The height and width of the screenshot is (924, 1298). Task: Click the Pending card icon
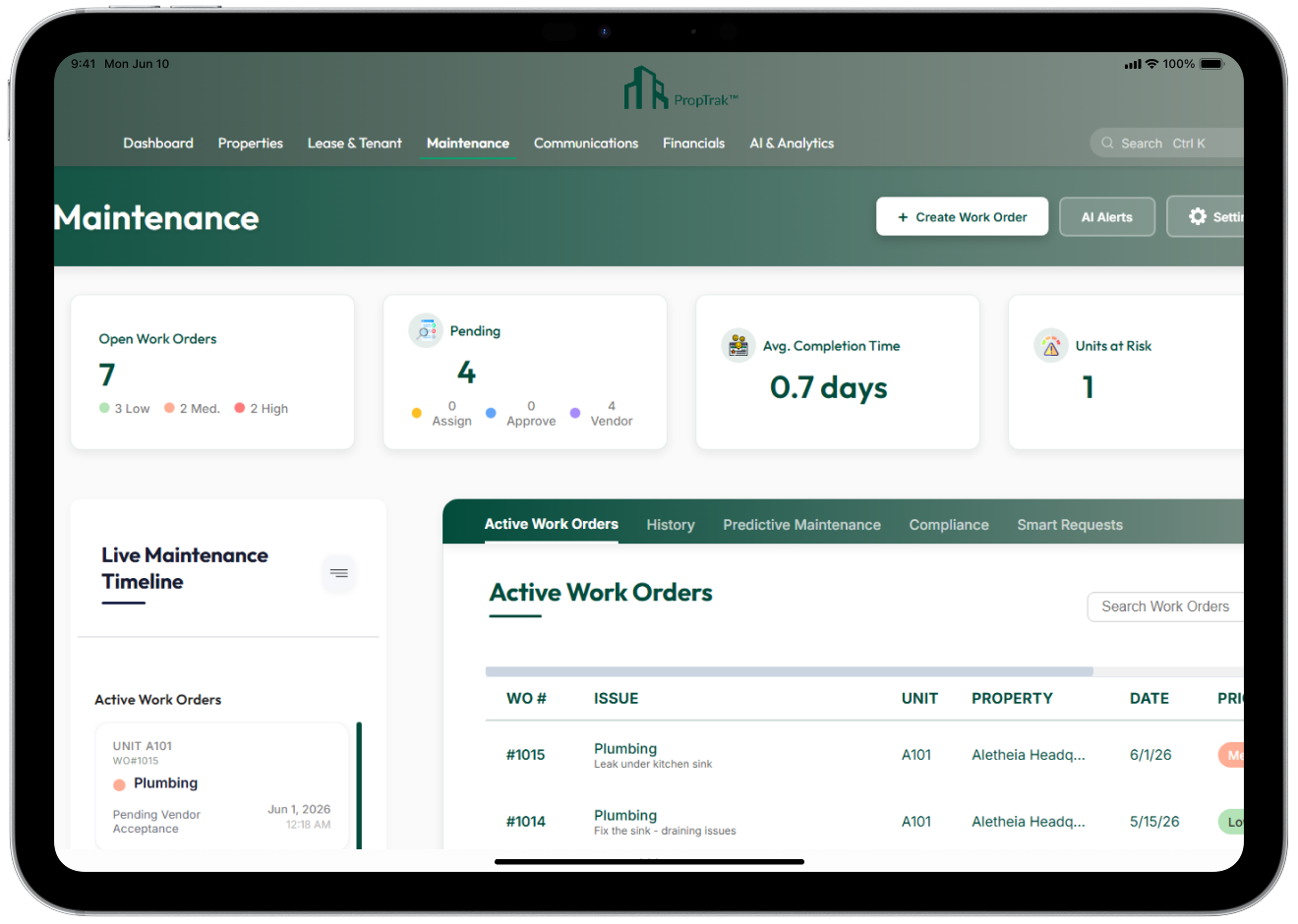coord(426,331)
